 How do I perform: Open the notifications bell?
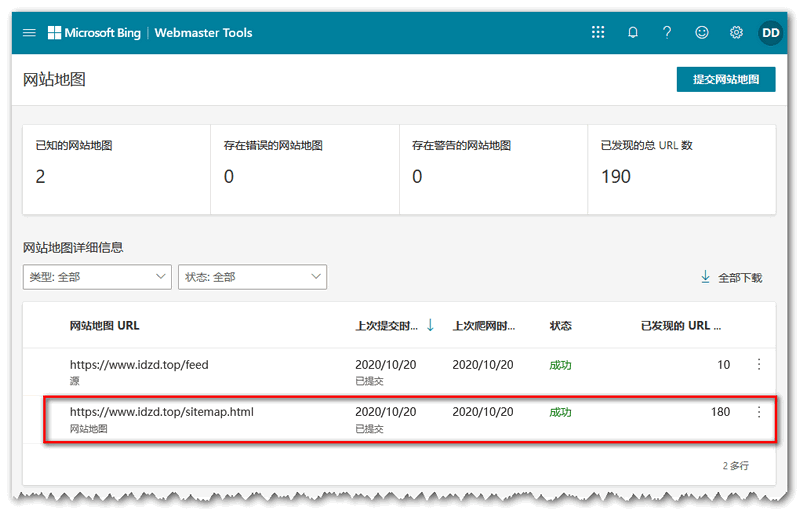(x=633, y=33)
